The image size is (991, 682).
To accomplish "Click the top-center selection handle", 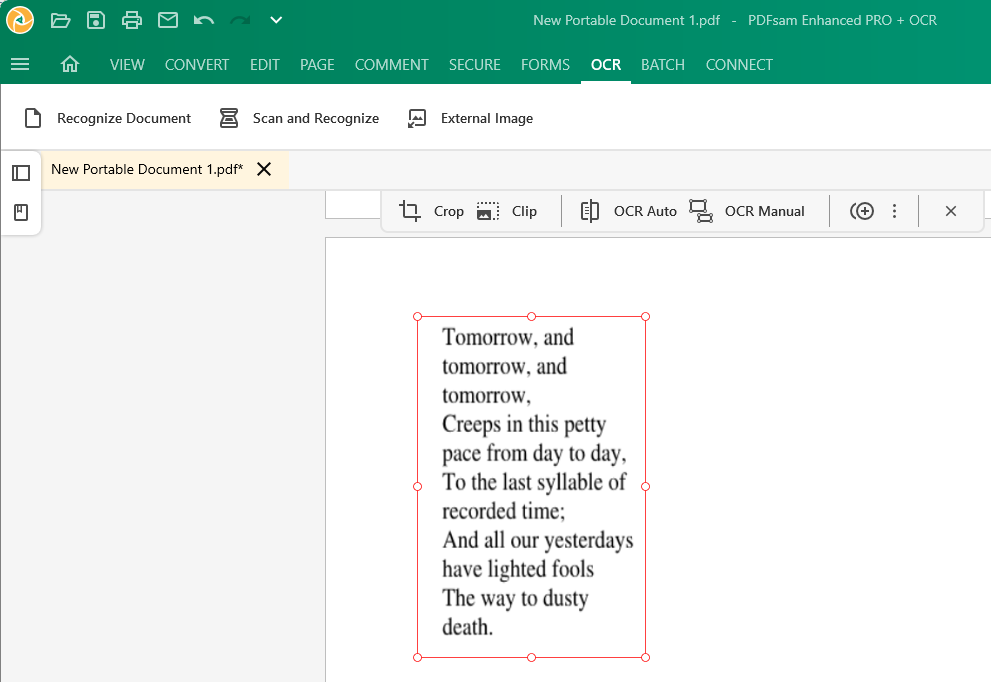I will [532, 317].
